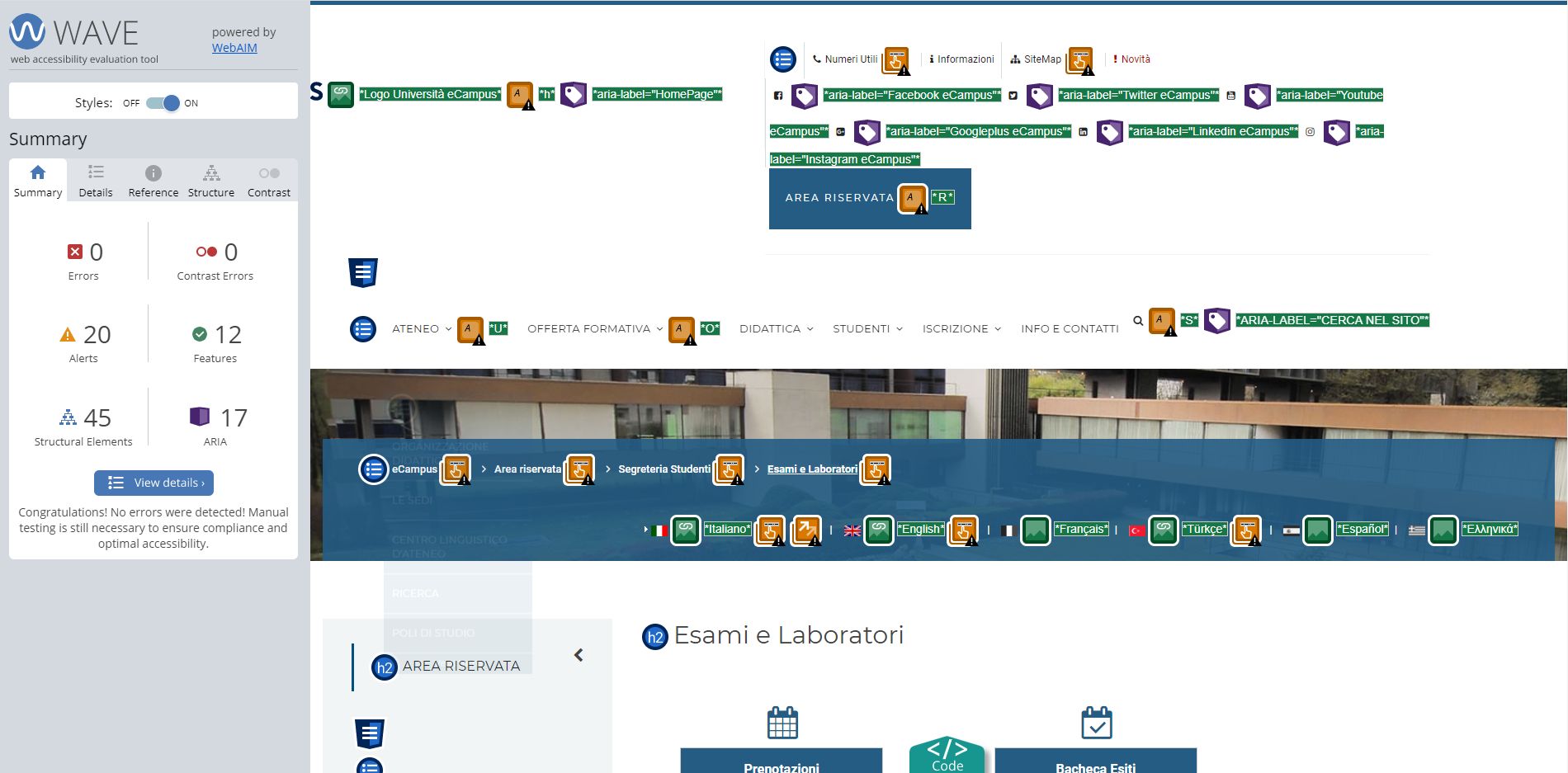Open Informazioni link

click(961, 59)
